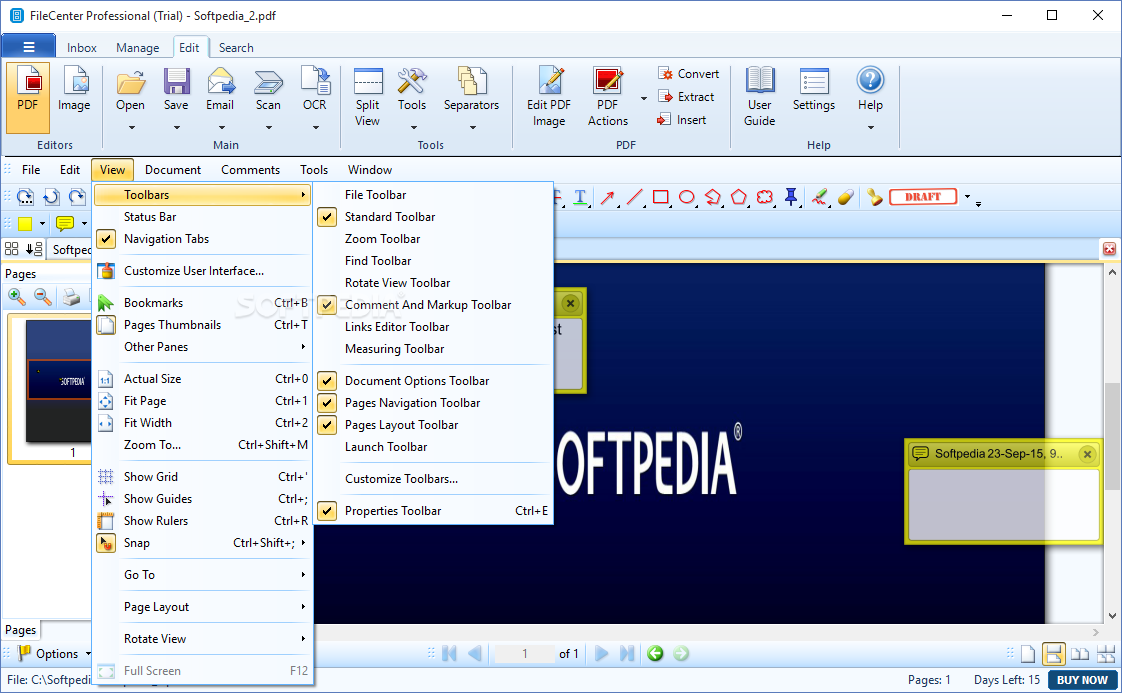Click the green back navigation arrow
The width and height of the screenshot is (1122, 693).
pyautogui.click(x=655, y=654)
